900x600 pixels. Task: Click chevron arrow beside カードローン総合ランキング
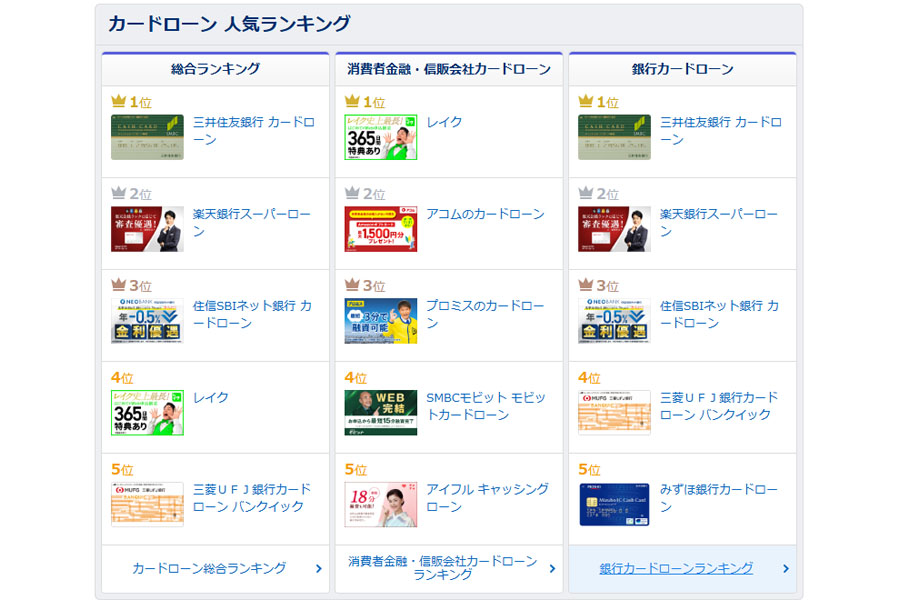coord(319,568)
